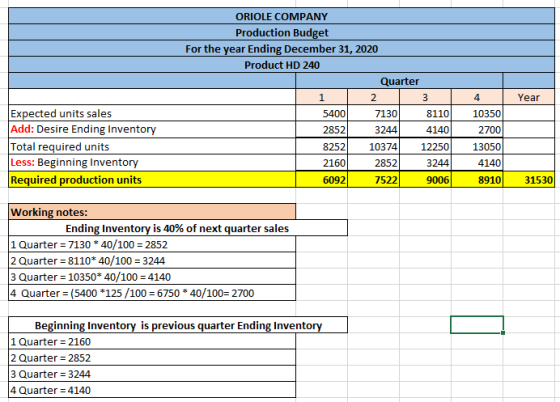560x402 pixels.
Task: Click the '1 Quarter = 2160' note
Action: 152,341
